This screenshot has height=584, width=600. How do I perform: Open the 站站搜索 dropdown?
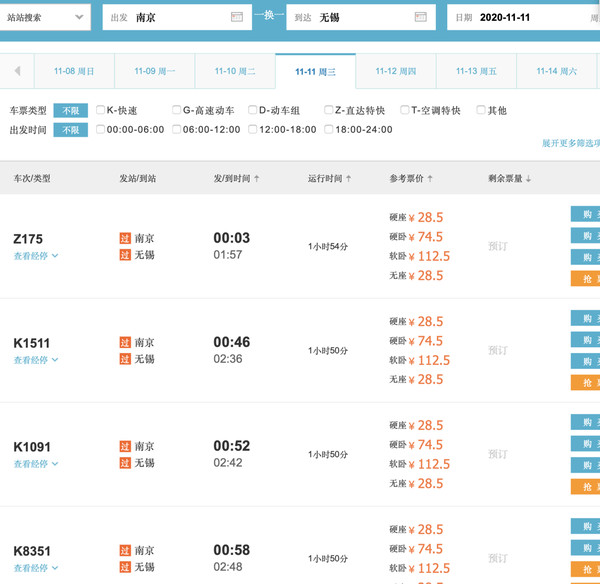pos(45,17)
